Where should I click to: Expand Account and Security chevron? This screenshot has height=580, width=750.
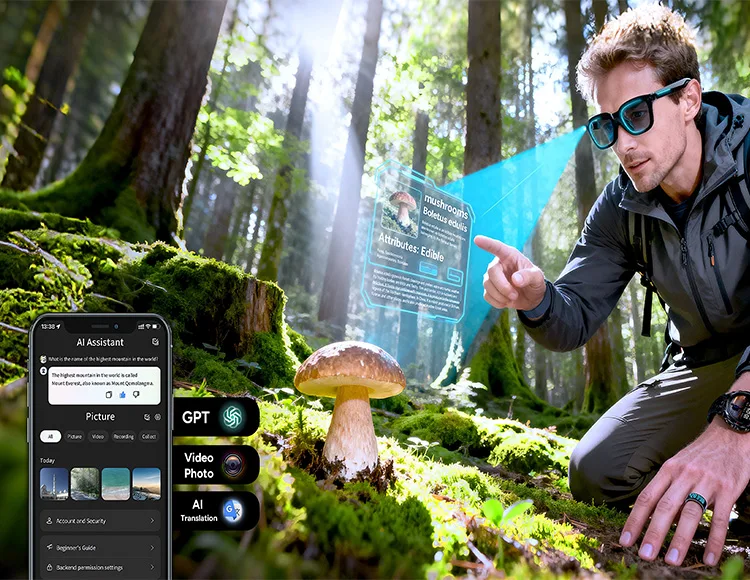tap(152, 521)
